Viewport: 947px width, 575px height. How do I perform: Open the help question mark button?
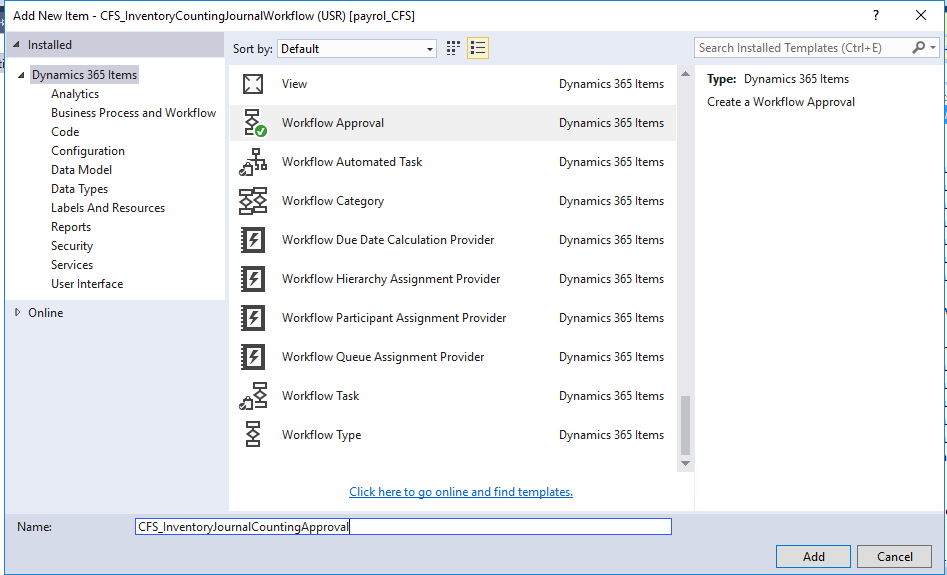[876, 16]
